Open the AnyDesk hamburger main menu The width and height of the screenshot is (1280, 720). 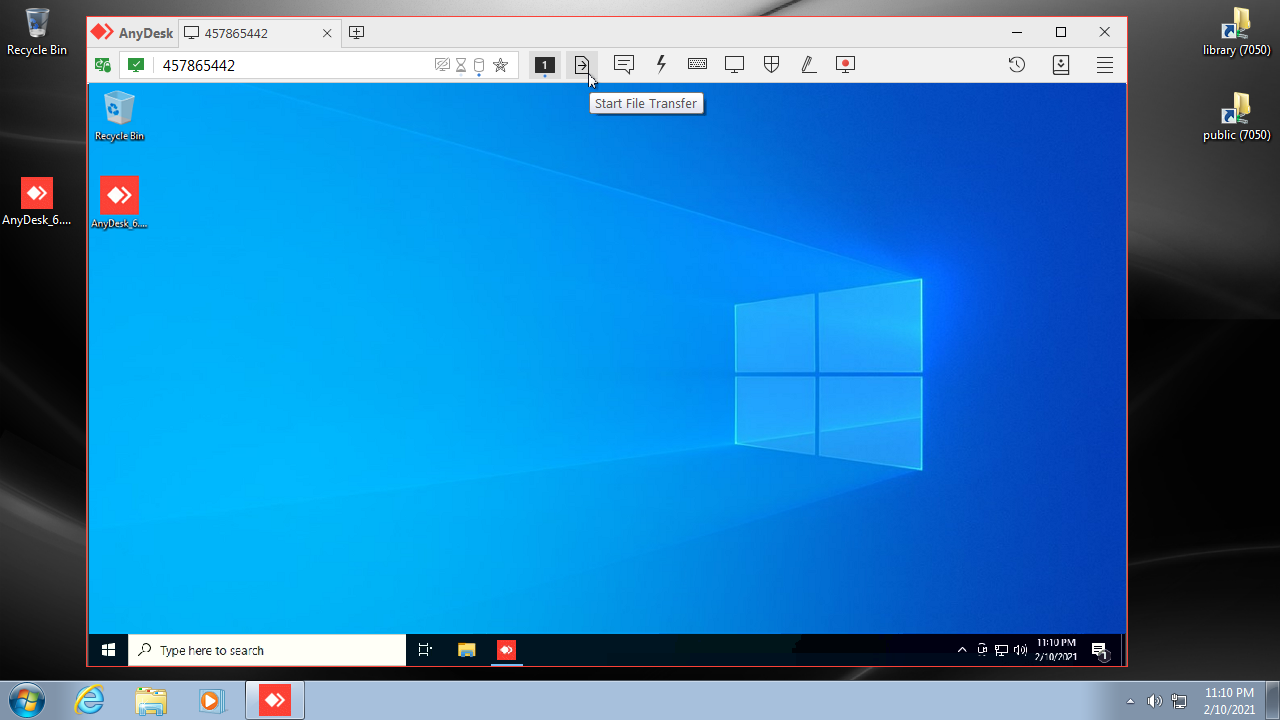(1105, 65)
